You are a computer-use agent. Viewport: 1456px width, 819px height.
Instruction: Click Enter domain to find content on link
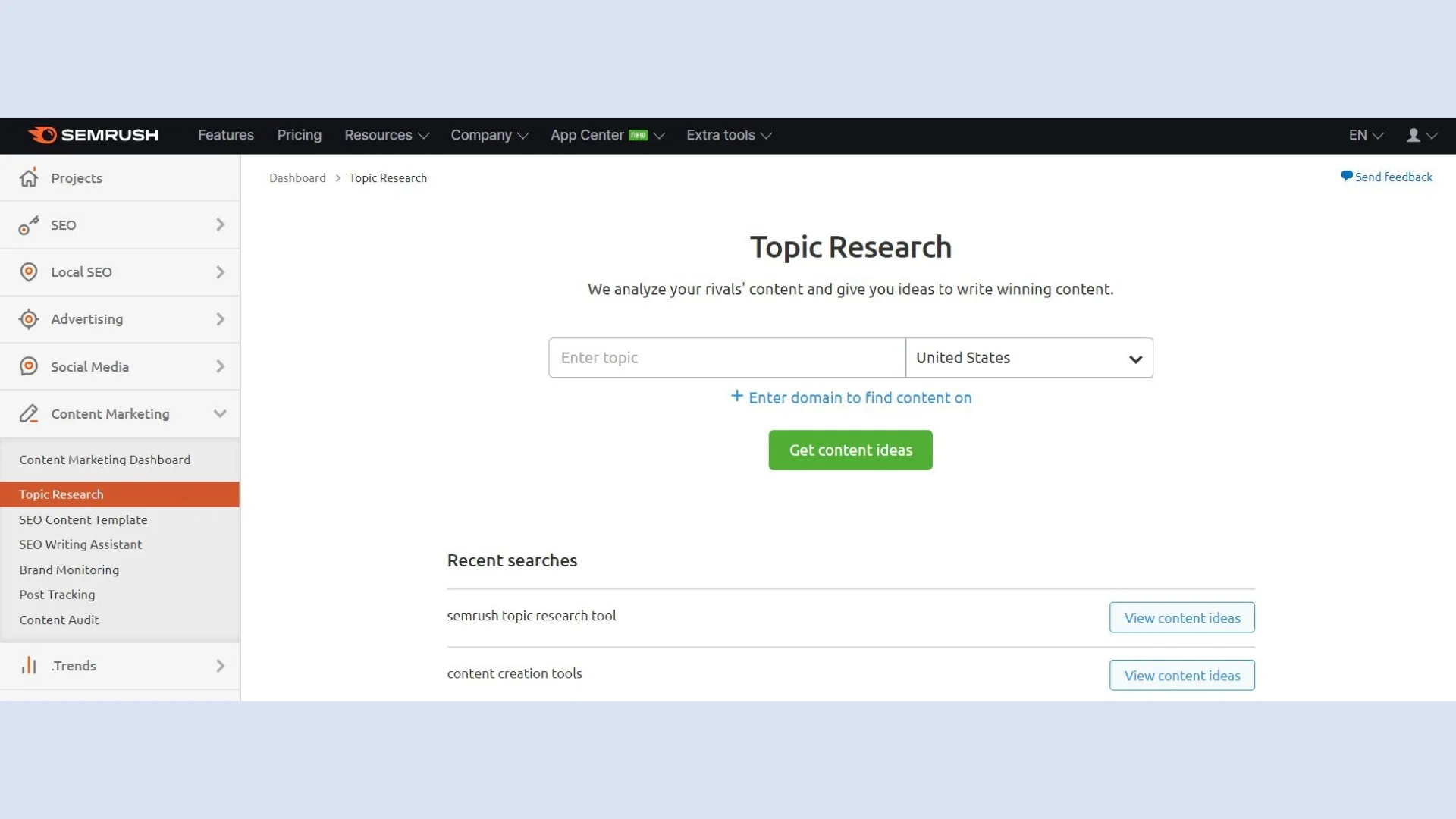[x=860, y=397]
